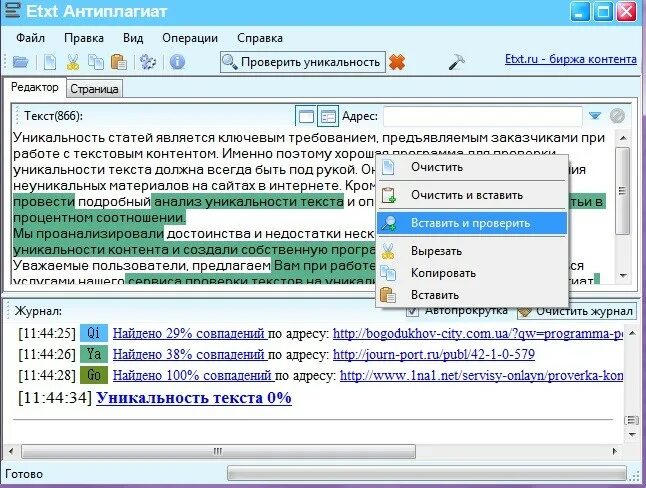646x488 pixels.
Task: Open the Файл menu
Action: [x=30, y=38]
